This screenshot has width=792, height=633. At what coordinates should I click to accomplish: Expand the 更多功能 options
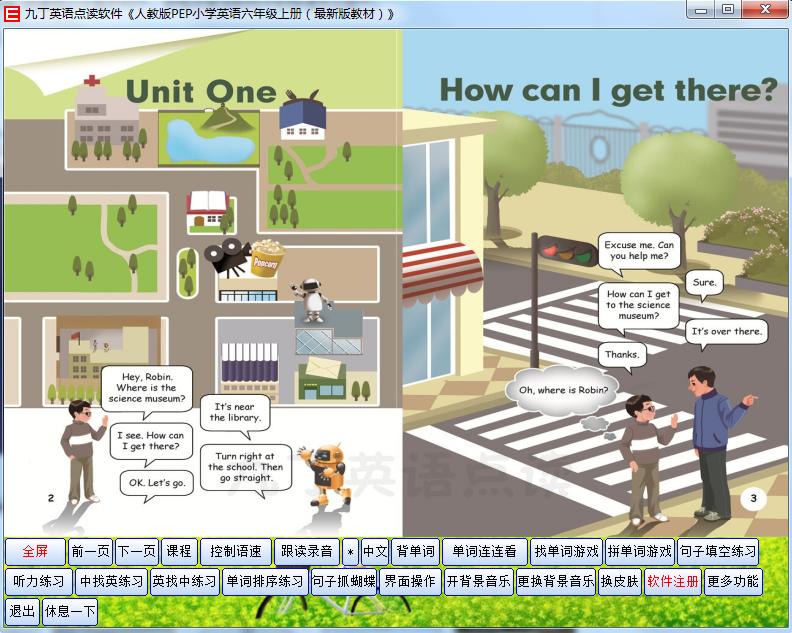(733, 581)
